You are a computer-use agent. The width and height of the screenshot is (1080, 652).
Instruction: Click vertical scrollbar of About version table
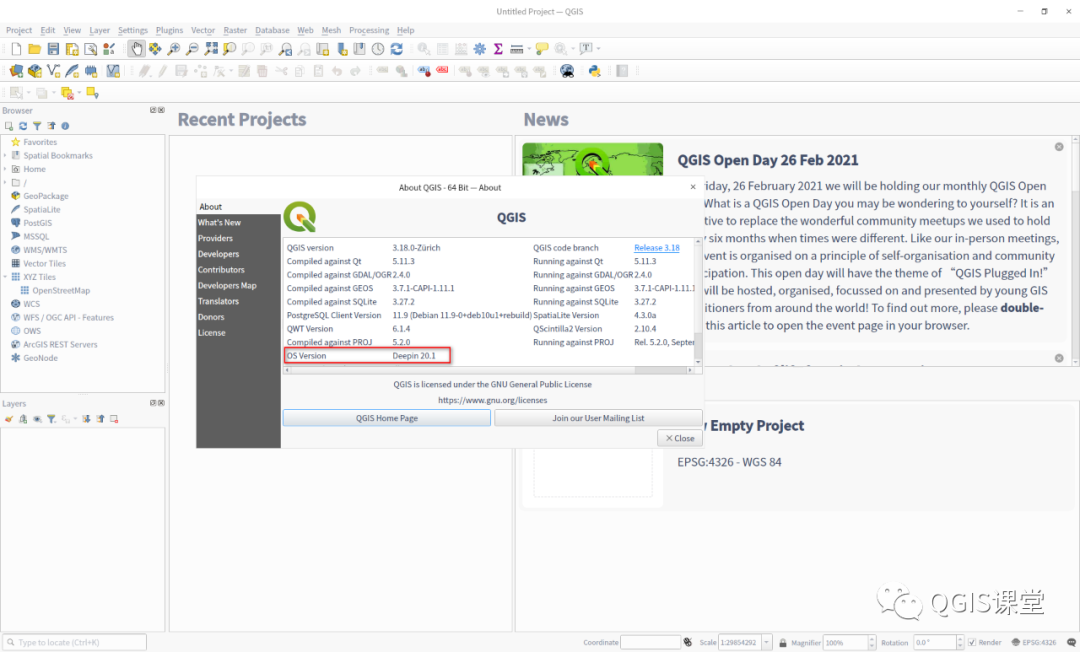(698, 301)
